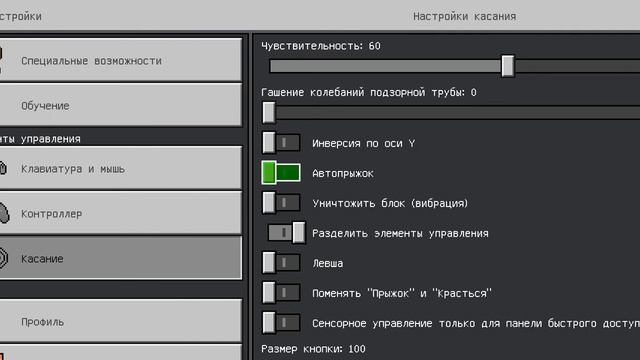Image resolution: width=640 pixels, height=360 pixels.
Task: Click the touch icon beside Касание
Action: tap(3, 258)
